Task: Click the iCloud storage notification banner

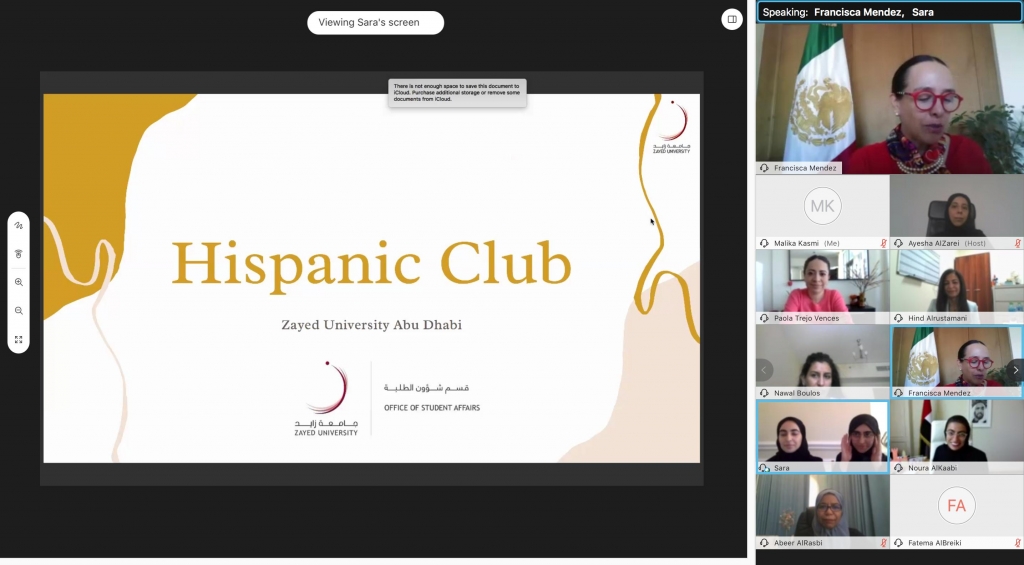Action: pos(457,92)
